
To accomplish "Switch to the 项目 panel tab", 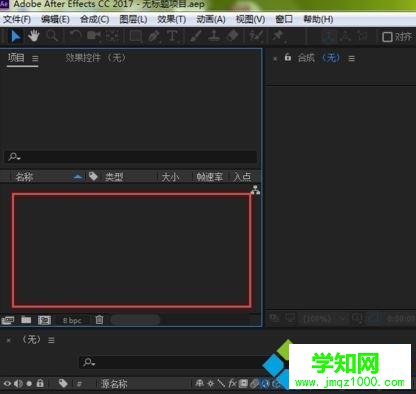I will point(16,58).
